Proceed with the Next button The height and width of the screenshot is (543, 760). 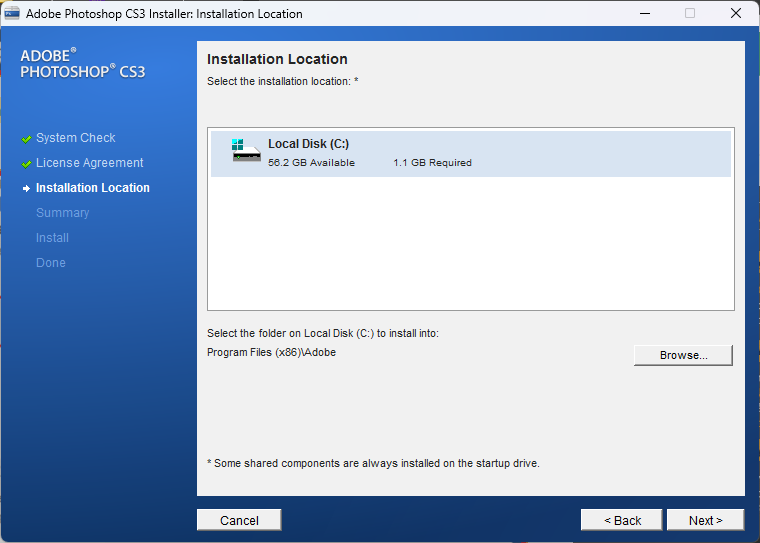(705, 520)
